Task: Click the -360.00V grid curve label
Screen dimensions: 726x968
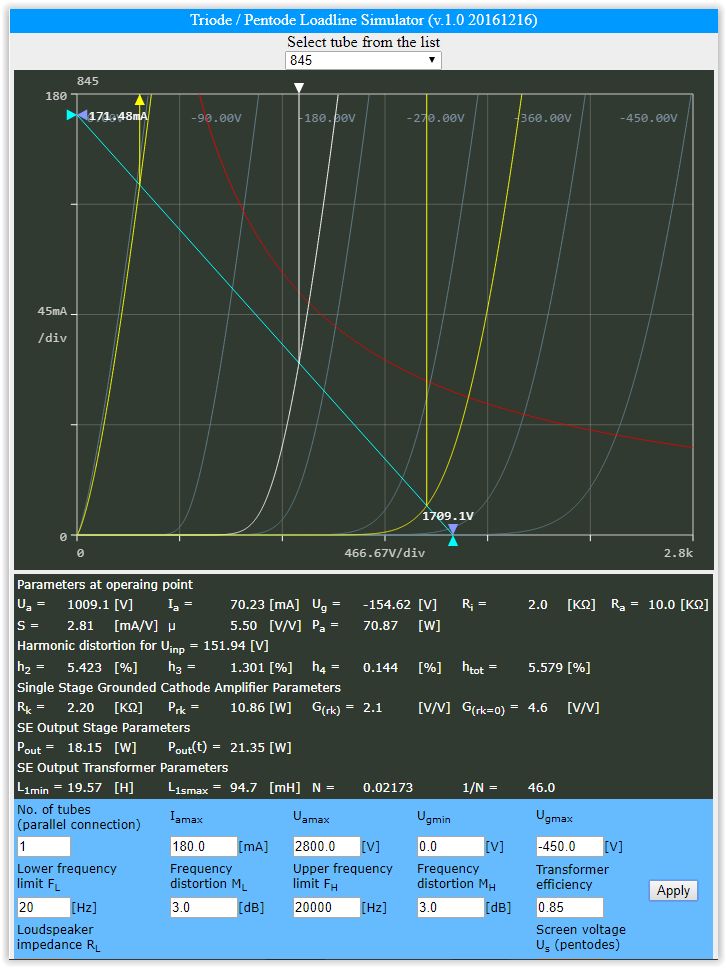Action: (543, 118)
